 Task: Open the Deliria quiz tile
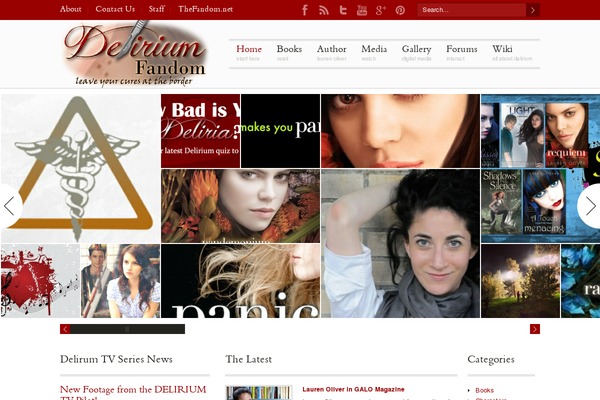tap(201, 131)
